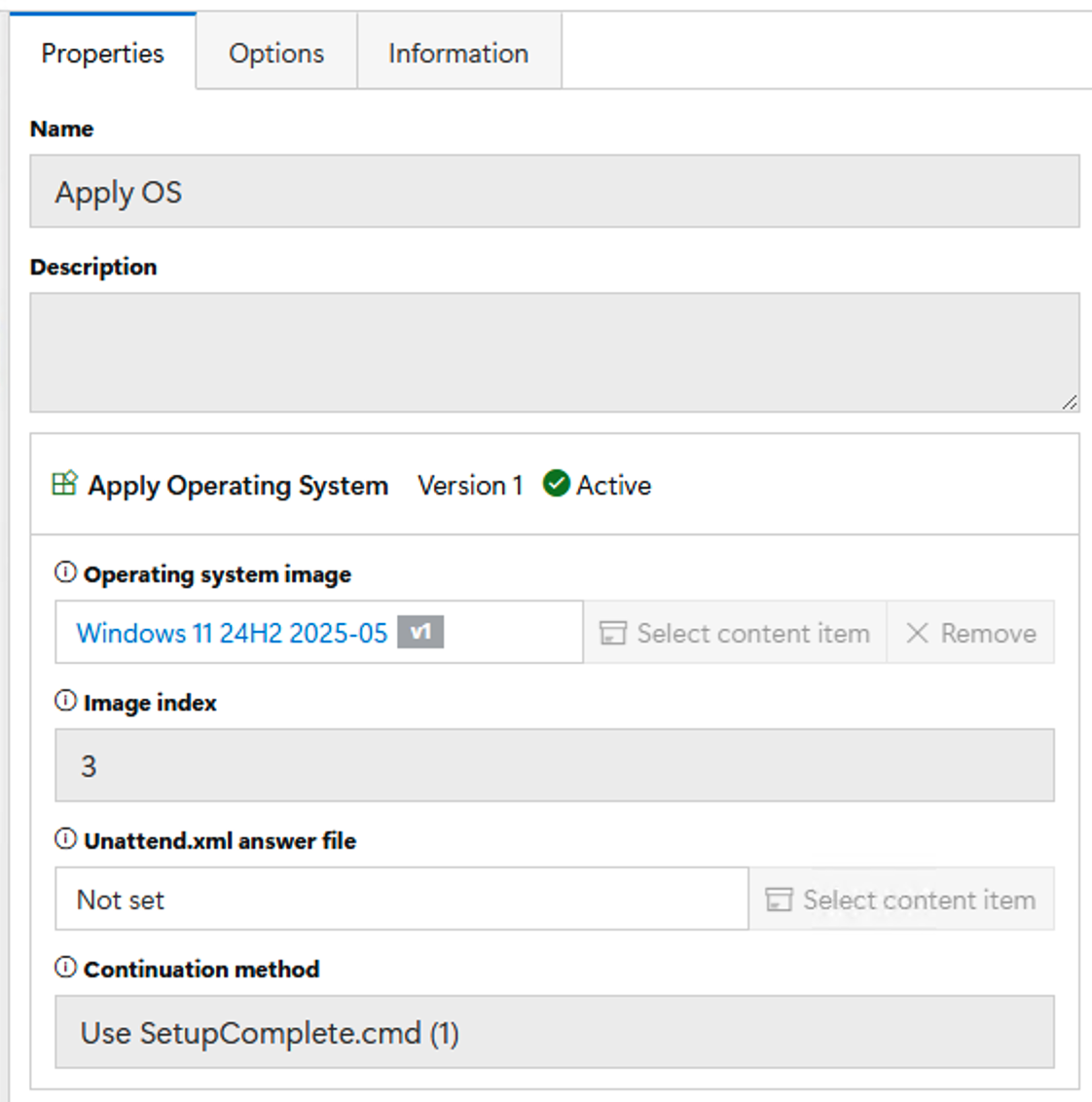This screenshot has width=1092, height=1102.
Task: Switch to the Options tab
Action: tap(276, 54)
